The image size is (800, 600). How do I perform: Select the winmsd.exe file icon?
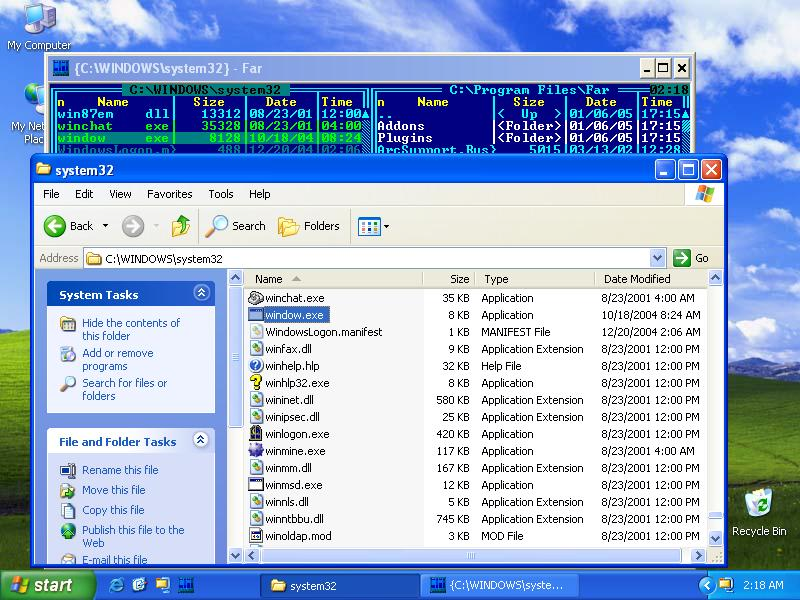point(256,485)
